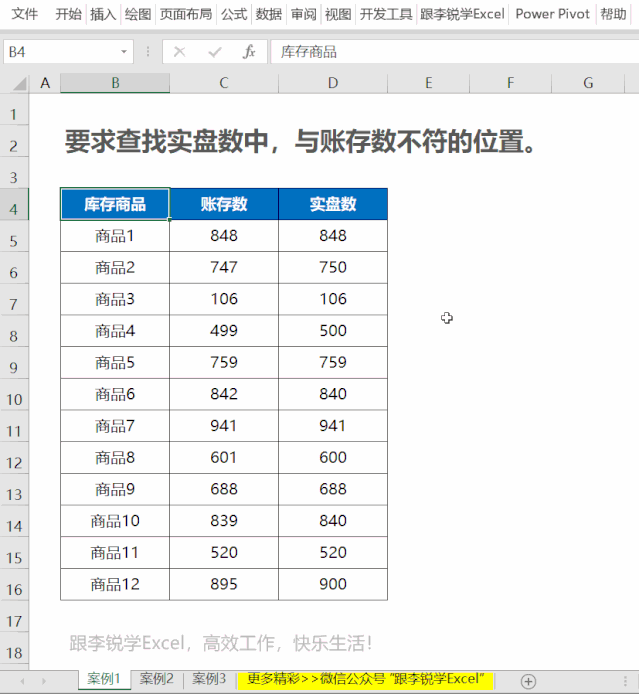639x694 pixels.
Task: Select the cell 商品7
Action: click(115, 426)
